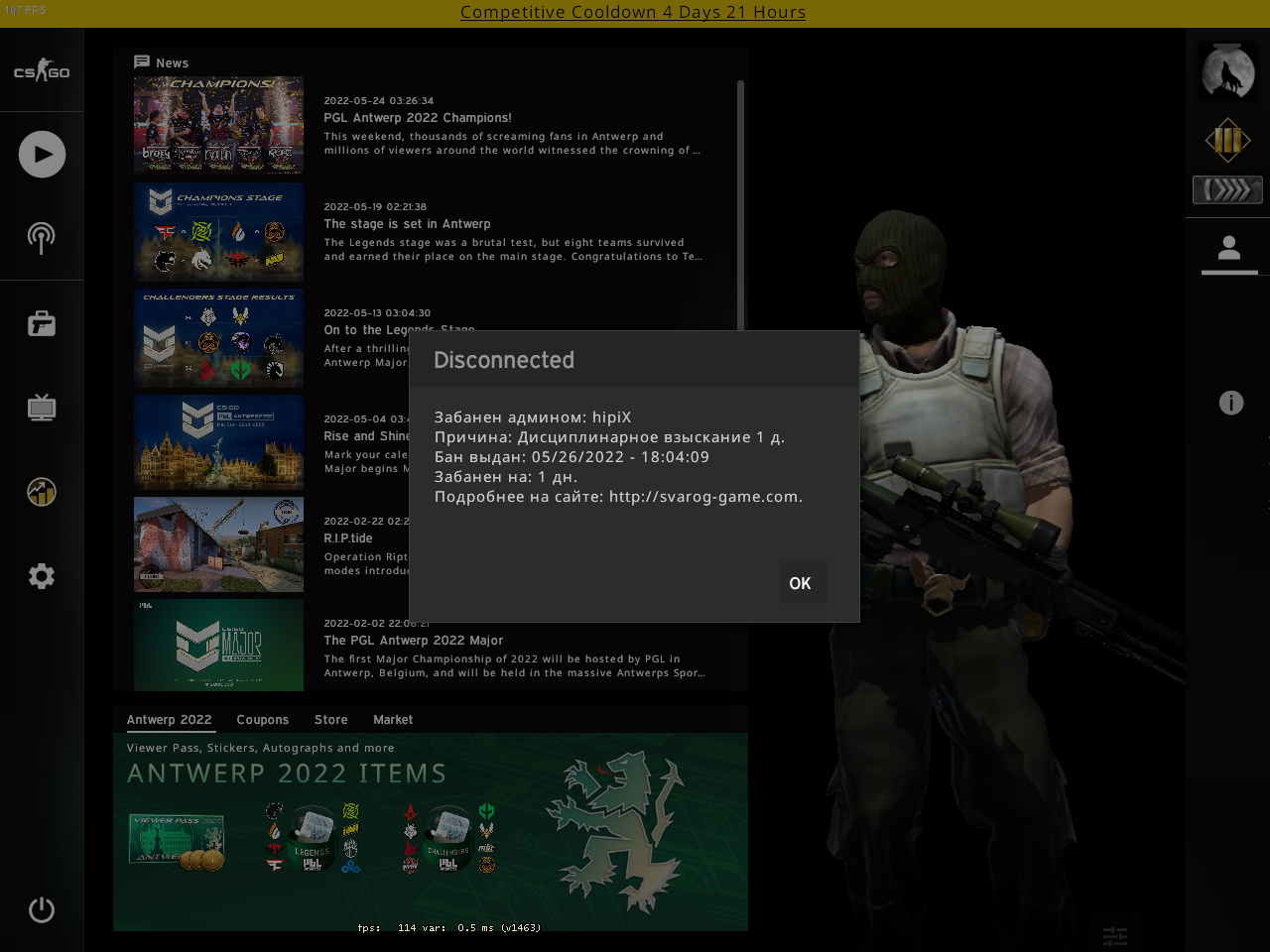
Task: Open the Play menu arrow icon
Action: pos(42,154)
